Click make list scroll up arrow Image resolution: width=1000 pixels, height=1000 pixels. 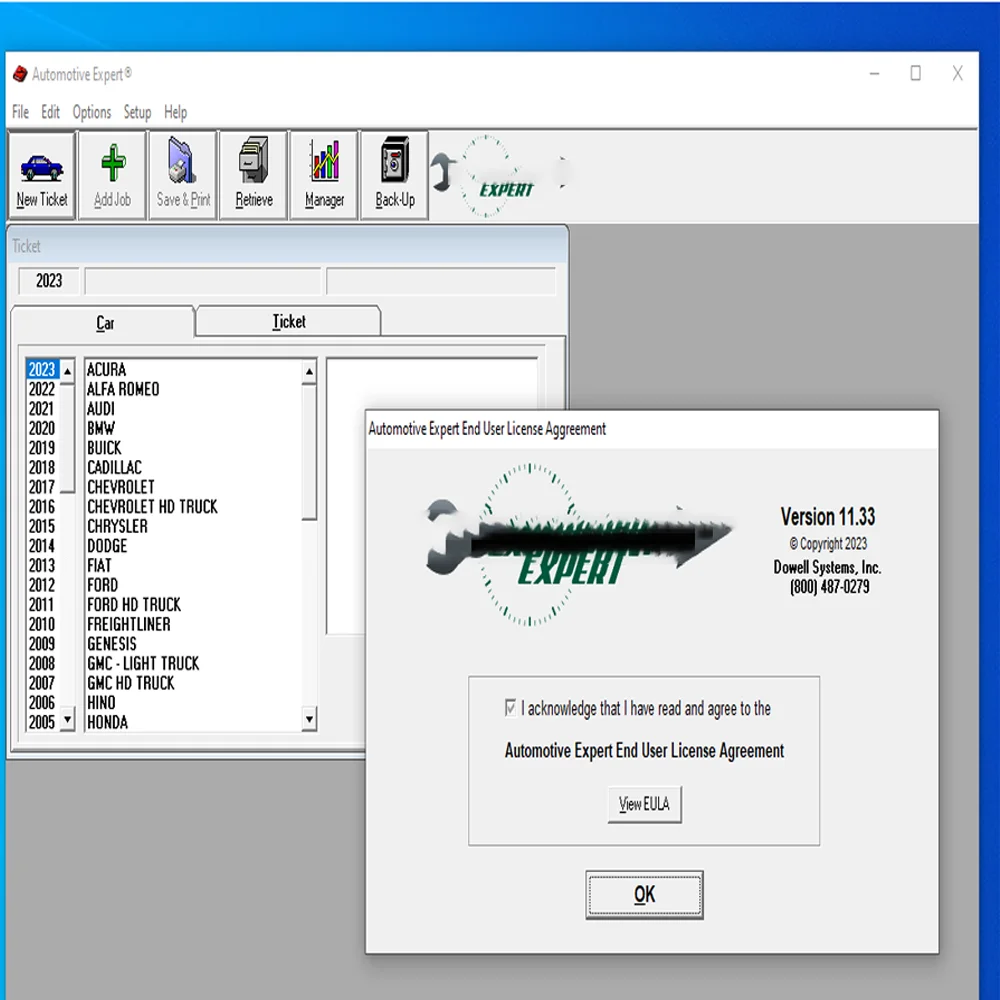tap(309, 371)
